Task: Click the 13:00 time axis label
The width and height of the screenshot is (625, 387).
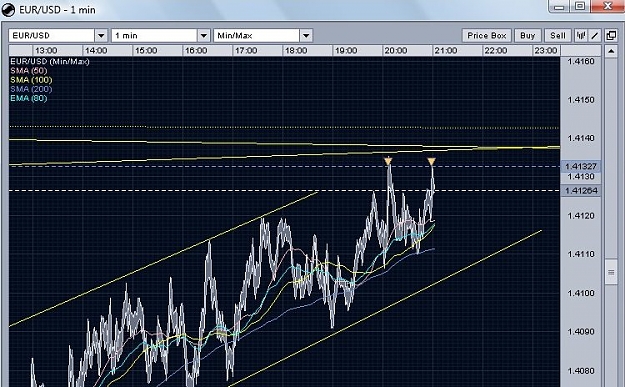Action: click(46, 51)
